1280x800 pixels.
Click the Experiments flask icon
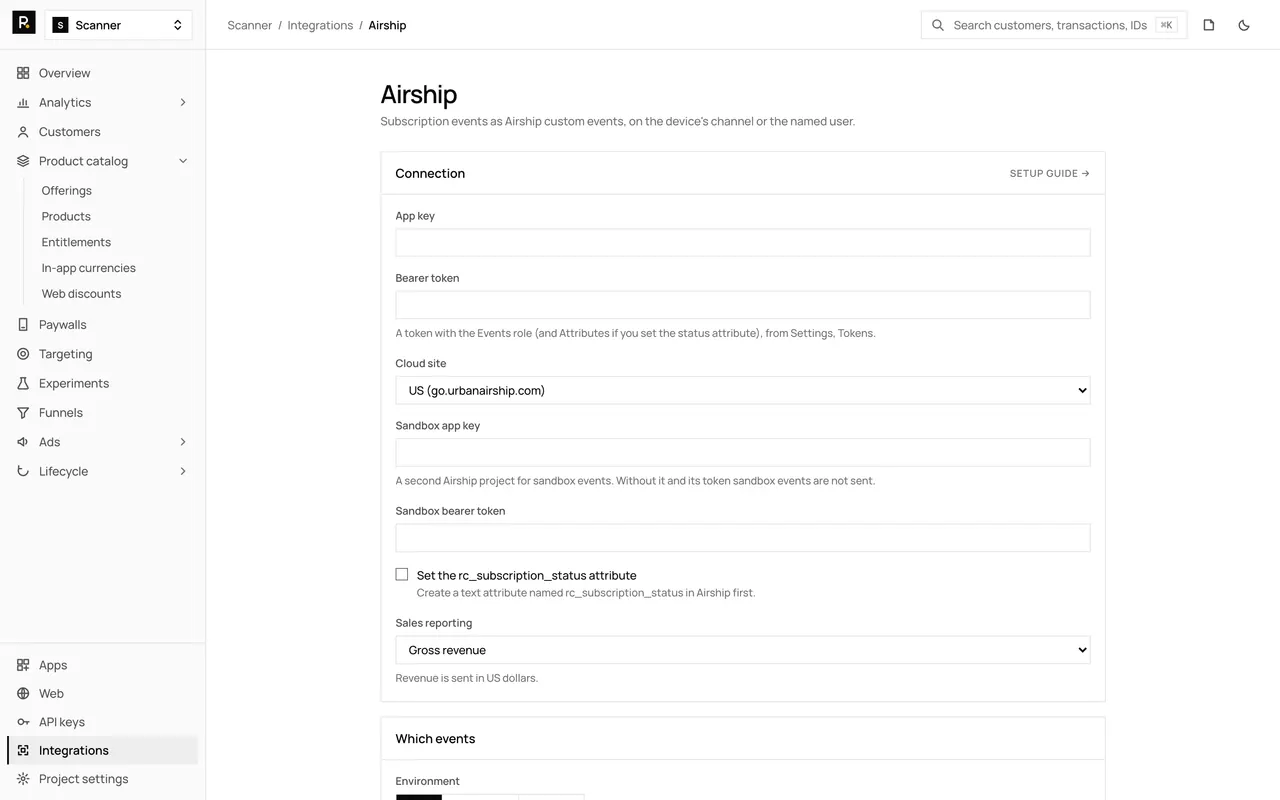coord(23,383)
